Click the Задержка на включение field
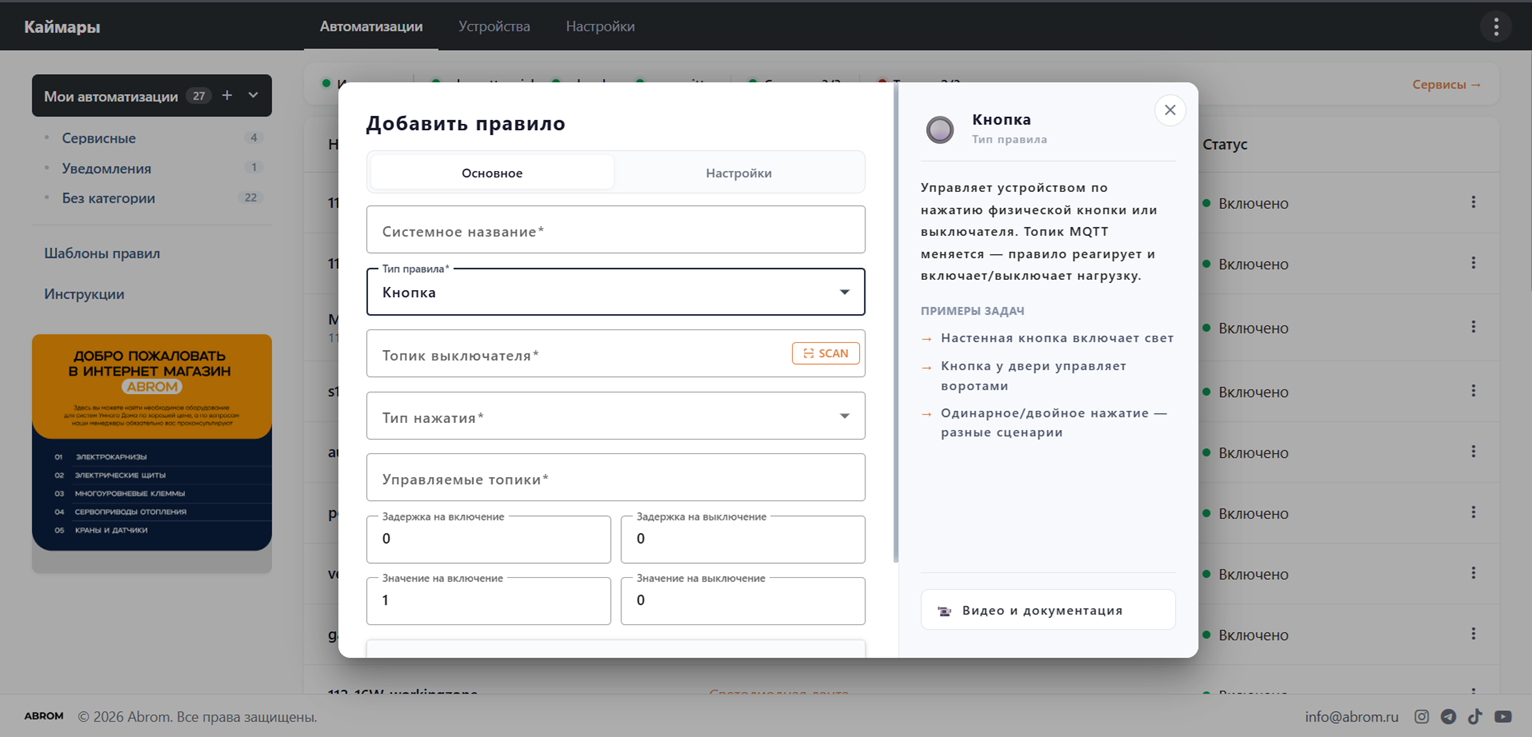1532x737 pixels. click(489, 539)
